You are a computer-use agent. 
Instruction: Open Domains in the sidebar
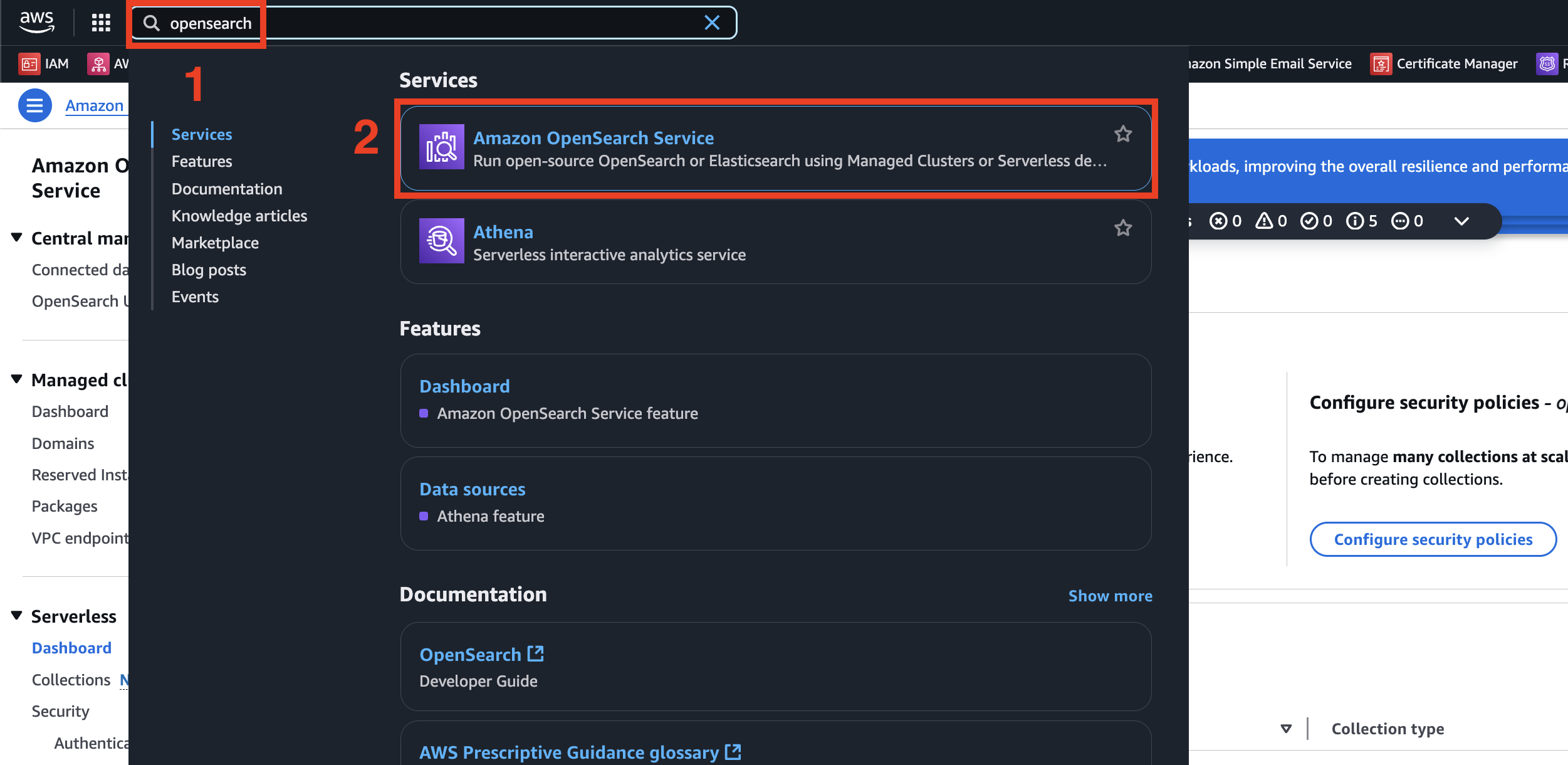click(x=63, y=443)
